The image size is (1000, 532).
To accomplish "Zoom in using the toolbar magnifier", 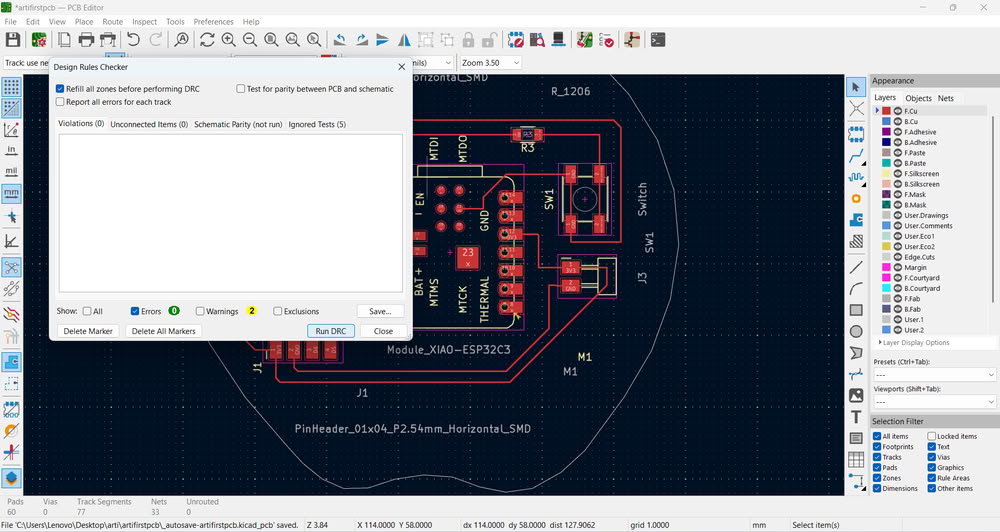I will point(228,40).
